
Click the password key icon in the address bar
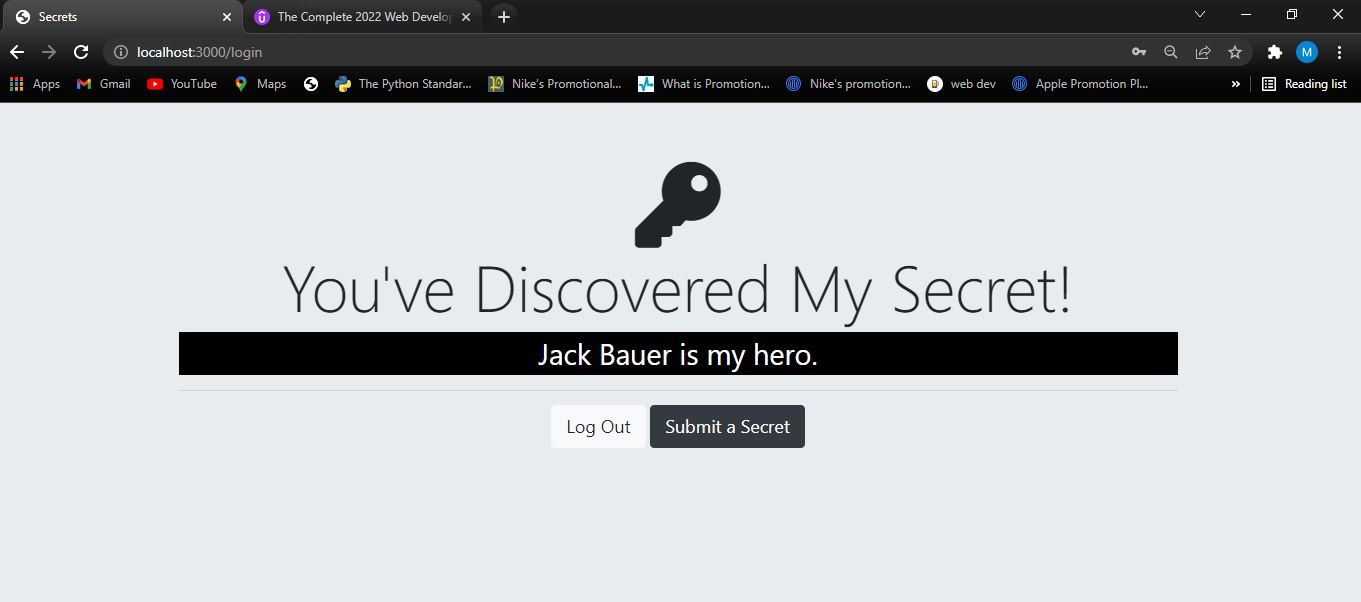click(1138, 52)
